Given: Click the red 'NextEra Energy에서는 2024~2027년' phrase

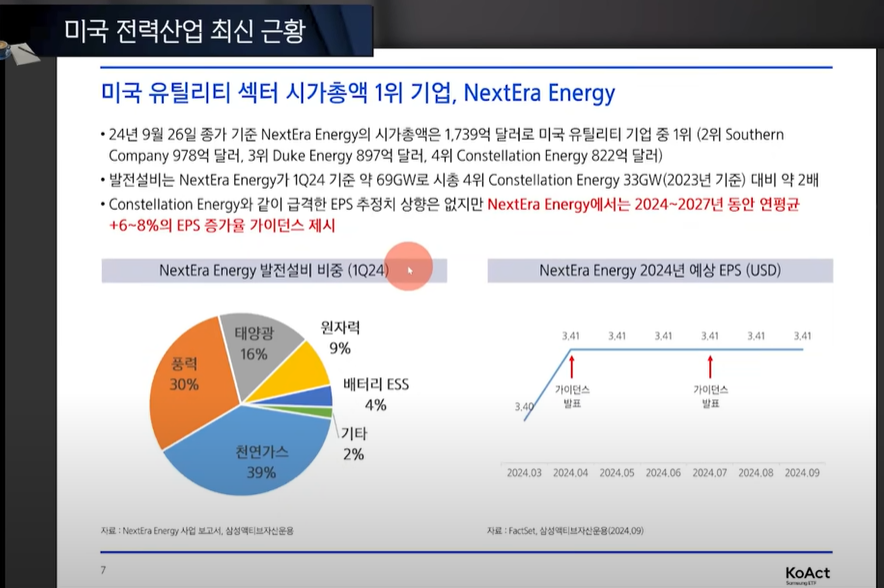Looking at the screenshot, I should pyautogui.click(x=606, y=205).
